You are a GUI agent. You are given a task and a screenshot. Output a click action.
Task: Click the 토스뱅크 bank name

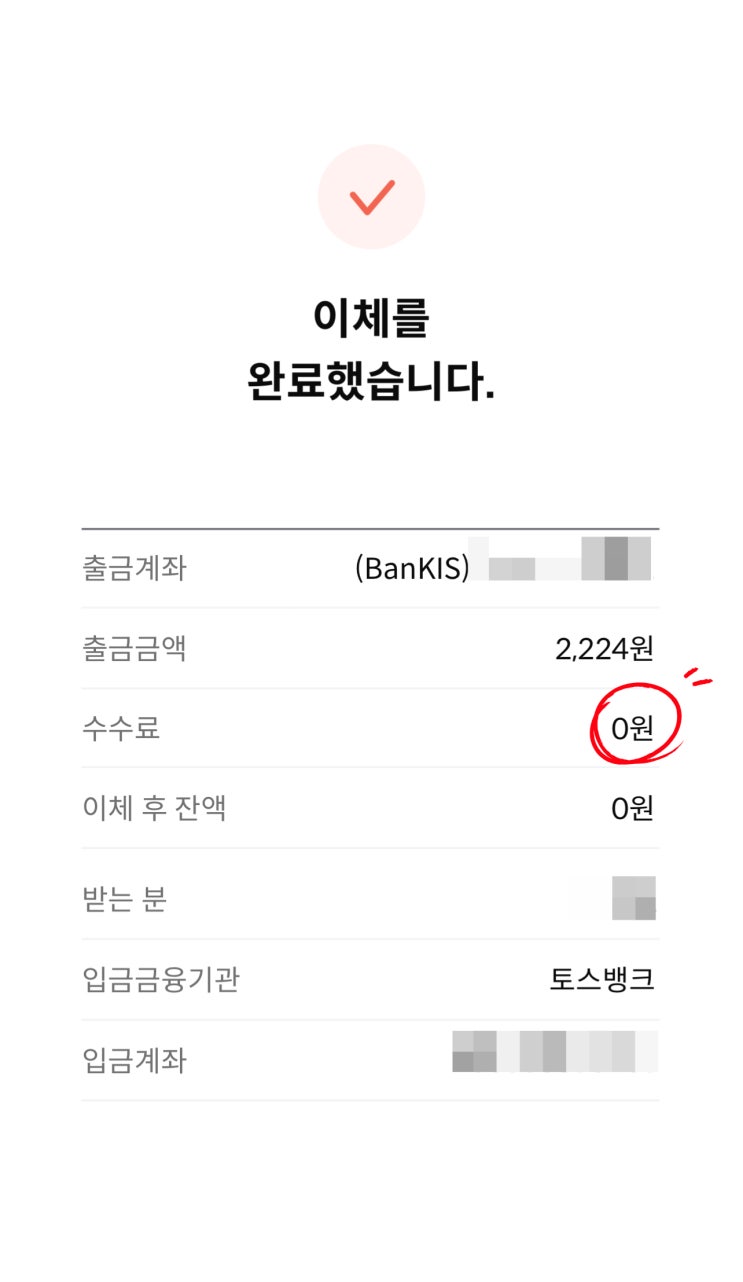tap(602, 979)
